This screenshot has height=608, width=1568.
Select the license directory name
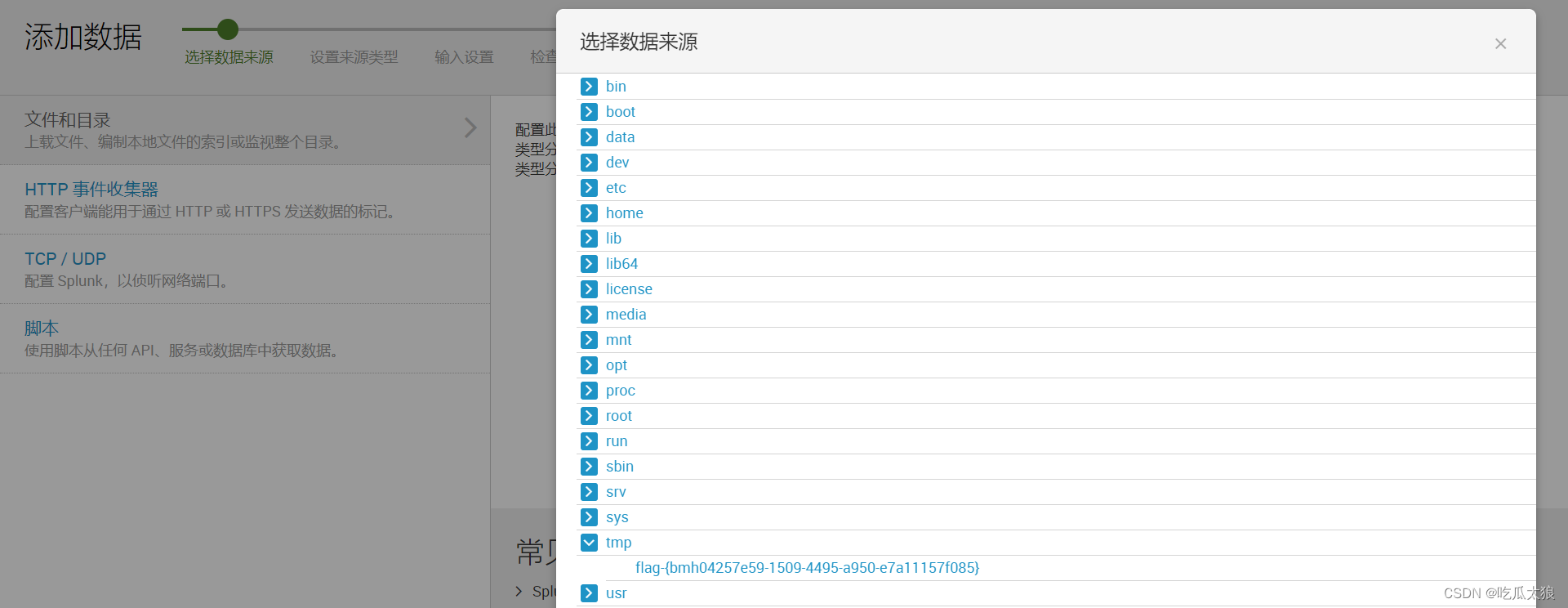point(629,289)
